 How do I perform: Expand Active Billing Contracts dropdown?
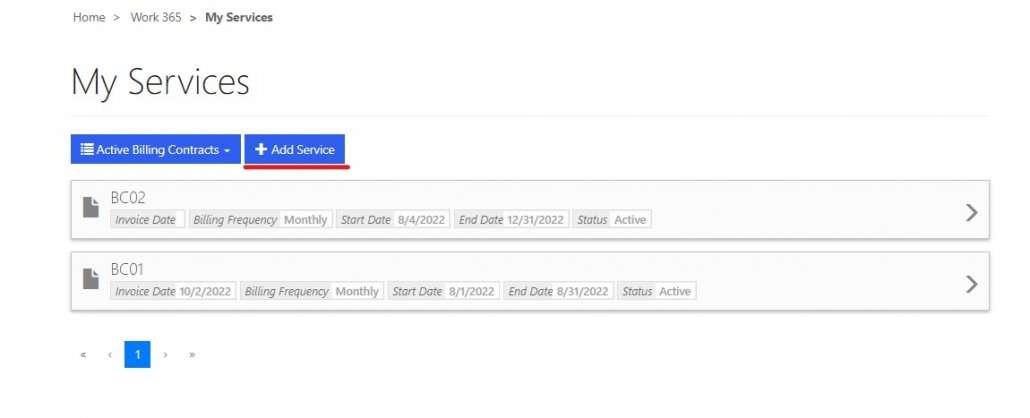[x=156, y=149]
